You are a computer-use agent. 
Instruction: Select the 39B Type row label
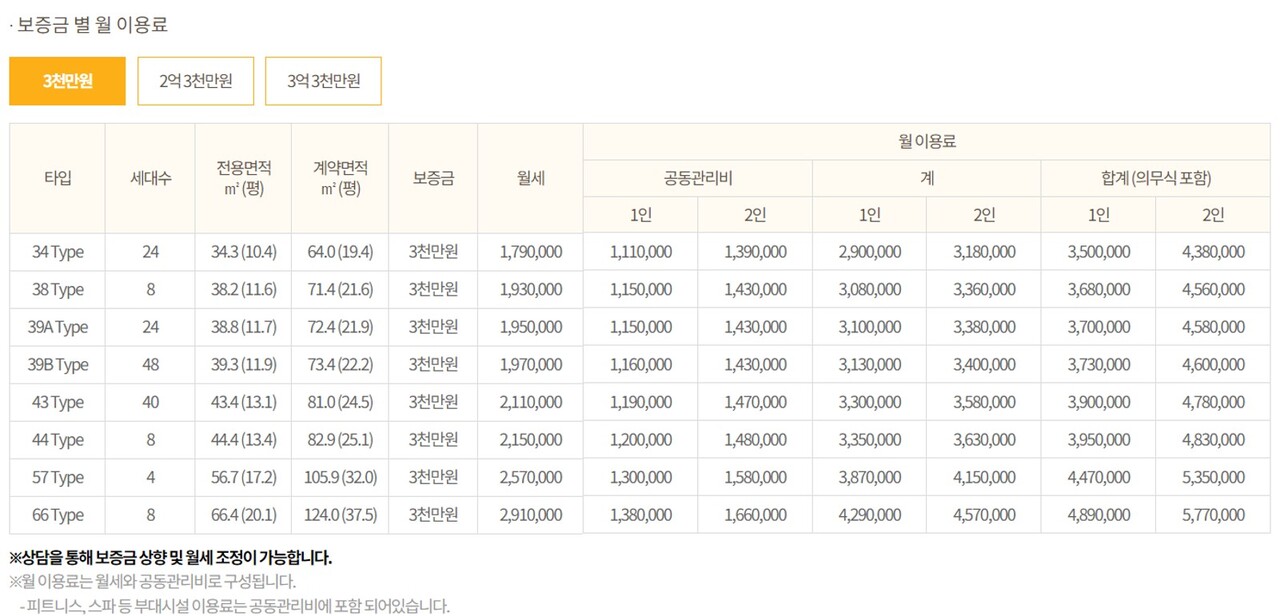(57, 365)
